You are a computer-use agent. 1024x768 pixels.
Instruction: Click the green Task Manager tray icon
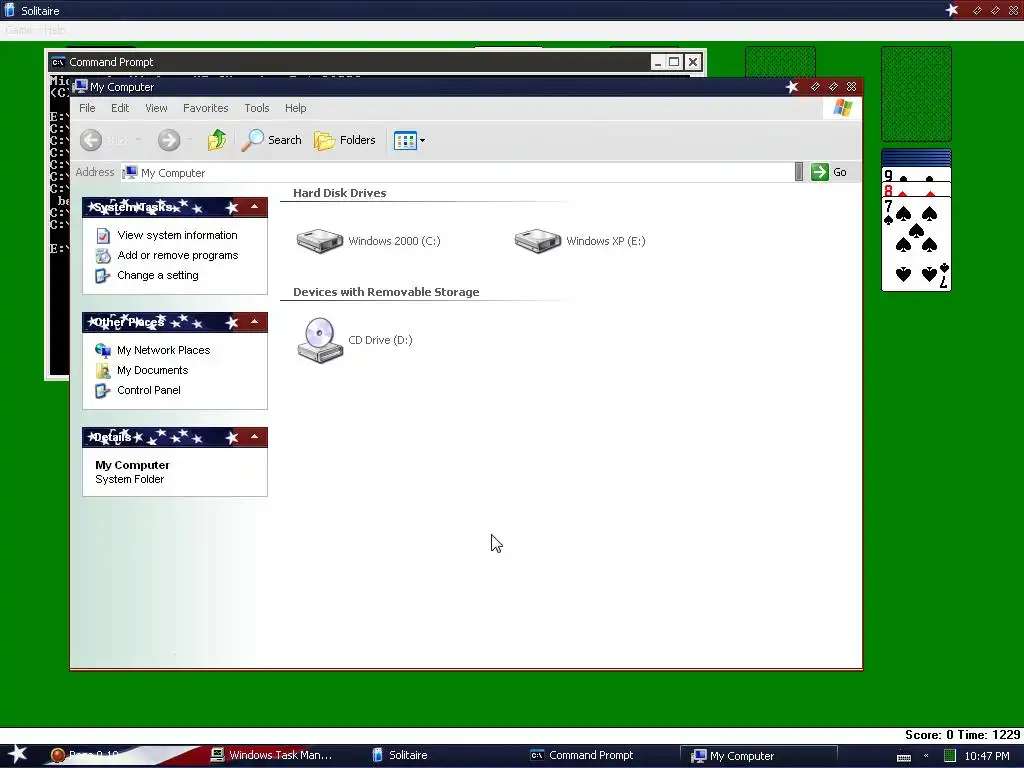click(950, 756)
